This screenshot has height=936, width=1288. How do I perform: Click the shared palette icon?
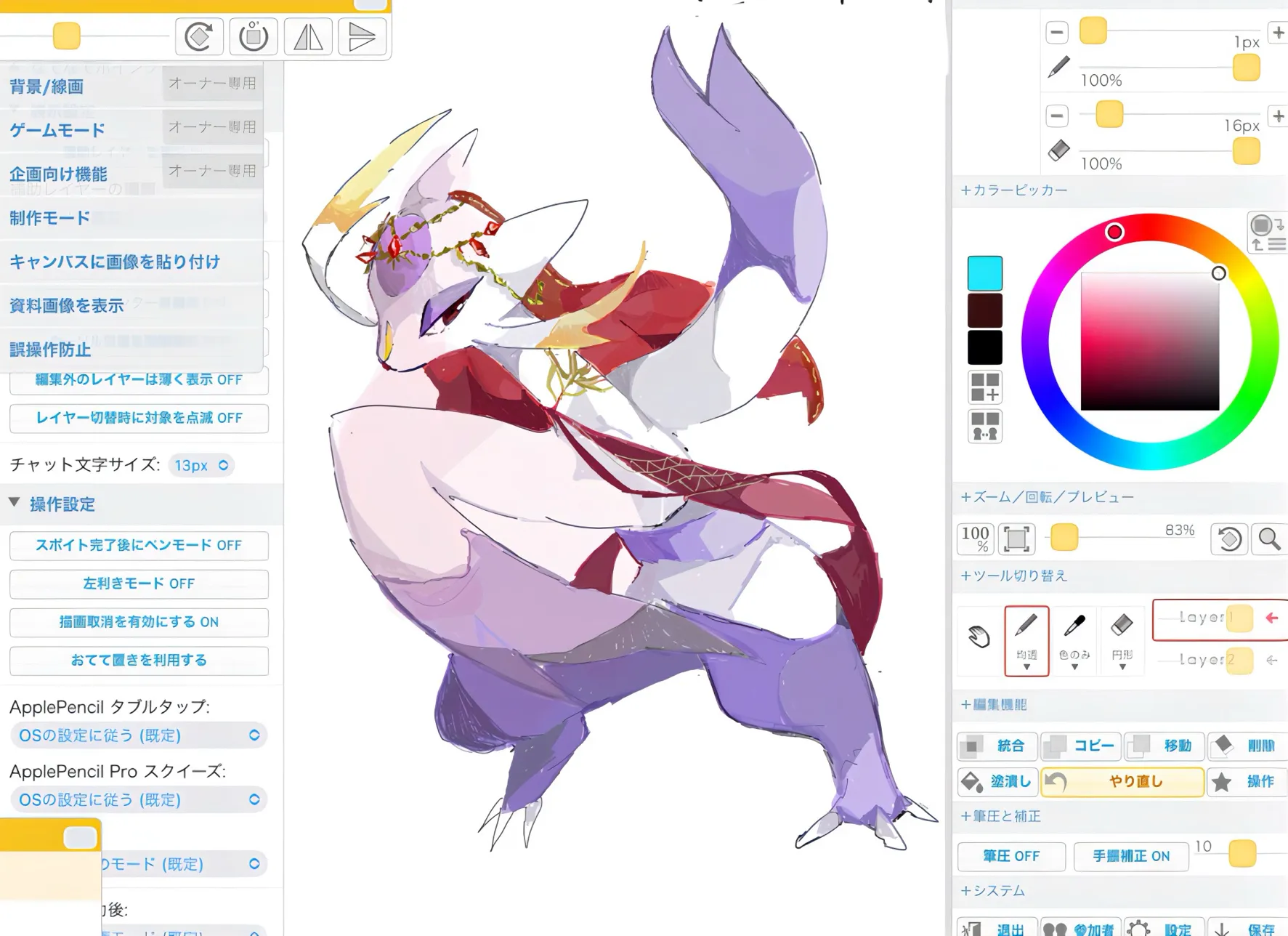(x=985, y=427)
